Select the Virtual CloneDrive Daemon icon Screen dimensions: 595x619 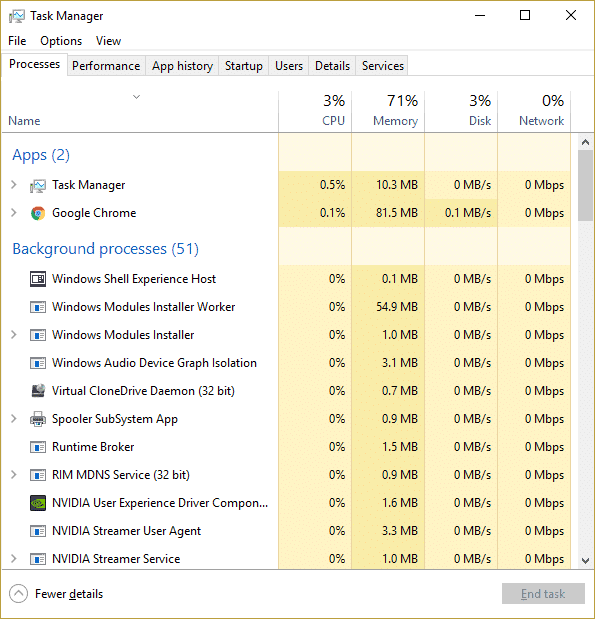coord(38,391)
